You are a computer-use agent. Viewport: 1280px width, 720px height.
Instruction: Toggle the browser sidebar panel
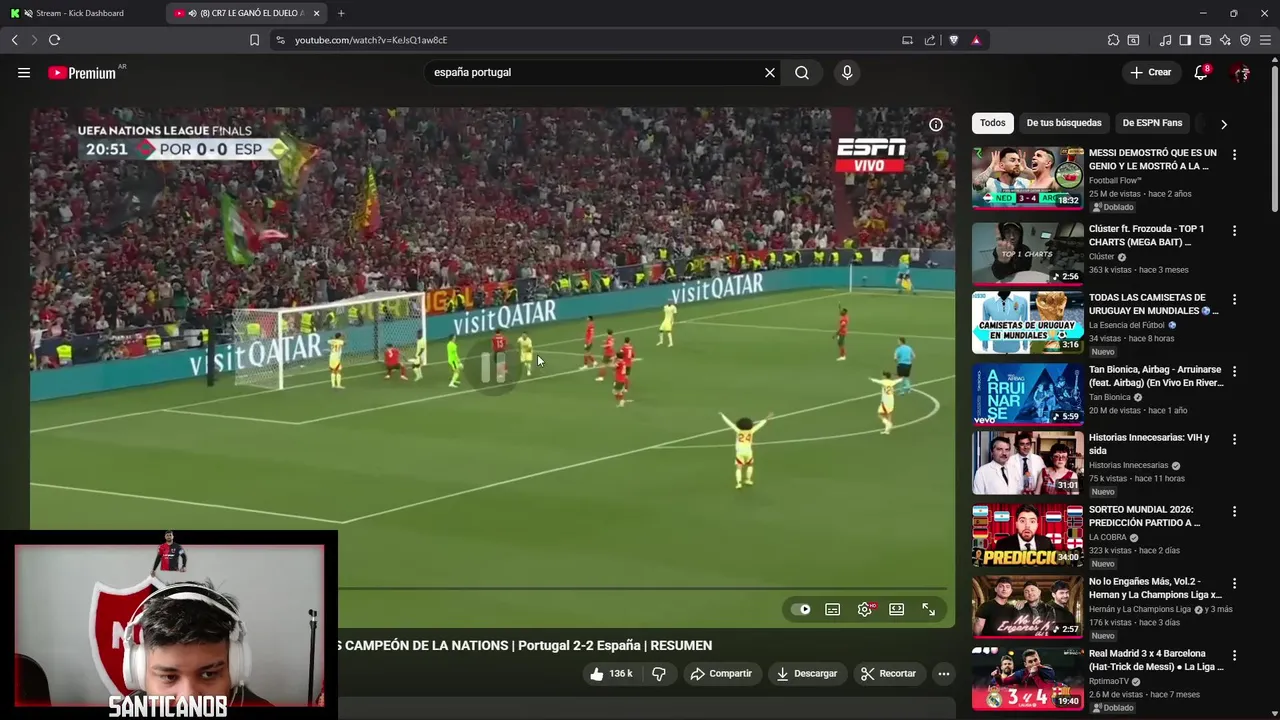click(1185, 40)
